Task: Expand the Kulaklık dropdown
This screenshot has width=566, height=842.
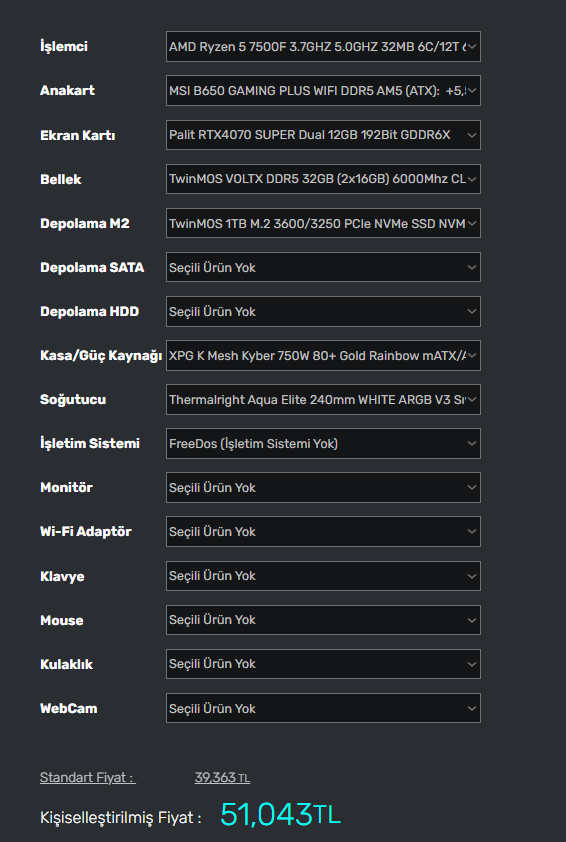Action: [323, 664]
